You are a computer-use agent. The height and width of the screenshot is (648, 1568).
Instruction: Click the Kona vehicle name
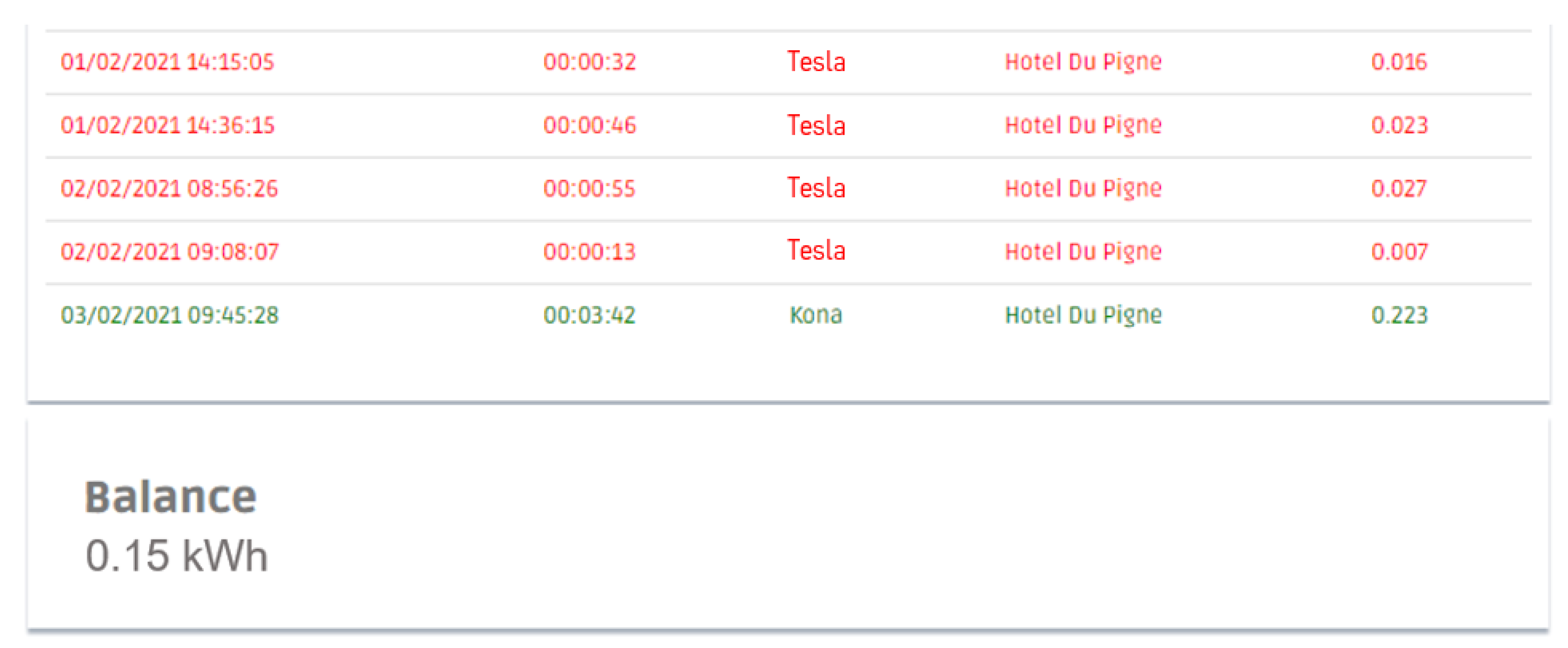[x=815, y=315]
